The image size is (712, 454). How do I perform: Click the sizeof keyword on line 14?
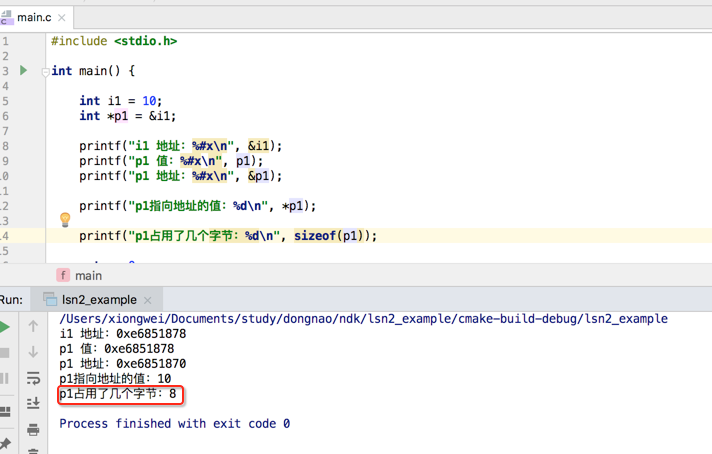point(315,236)
